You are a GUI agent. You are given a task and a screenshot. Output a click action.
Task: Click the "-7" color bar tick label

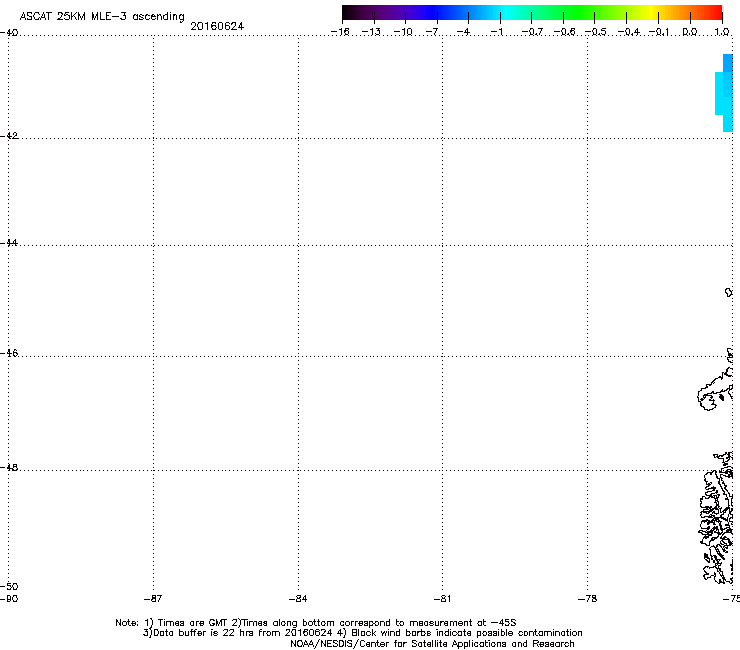click(433, 32)
